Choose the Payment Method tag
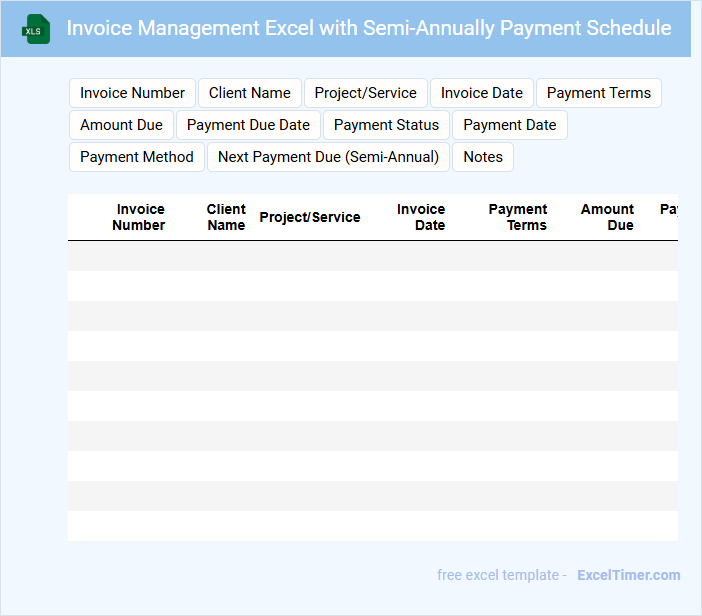Viewport: 702px width, 616px height. 137,157
